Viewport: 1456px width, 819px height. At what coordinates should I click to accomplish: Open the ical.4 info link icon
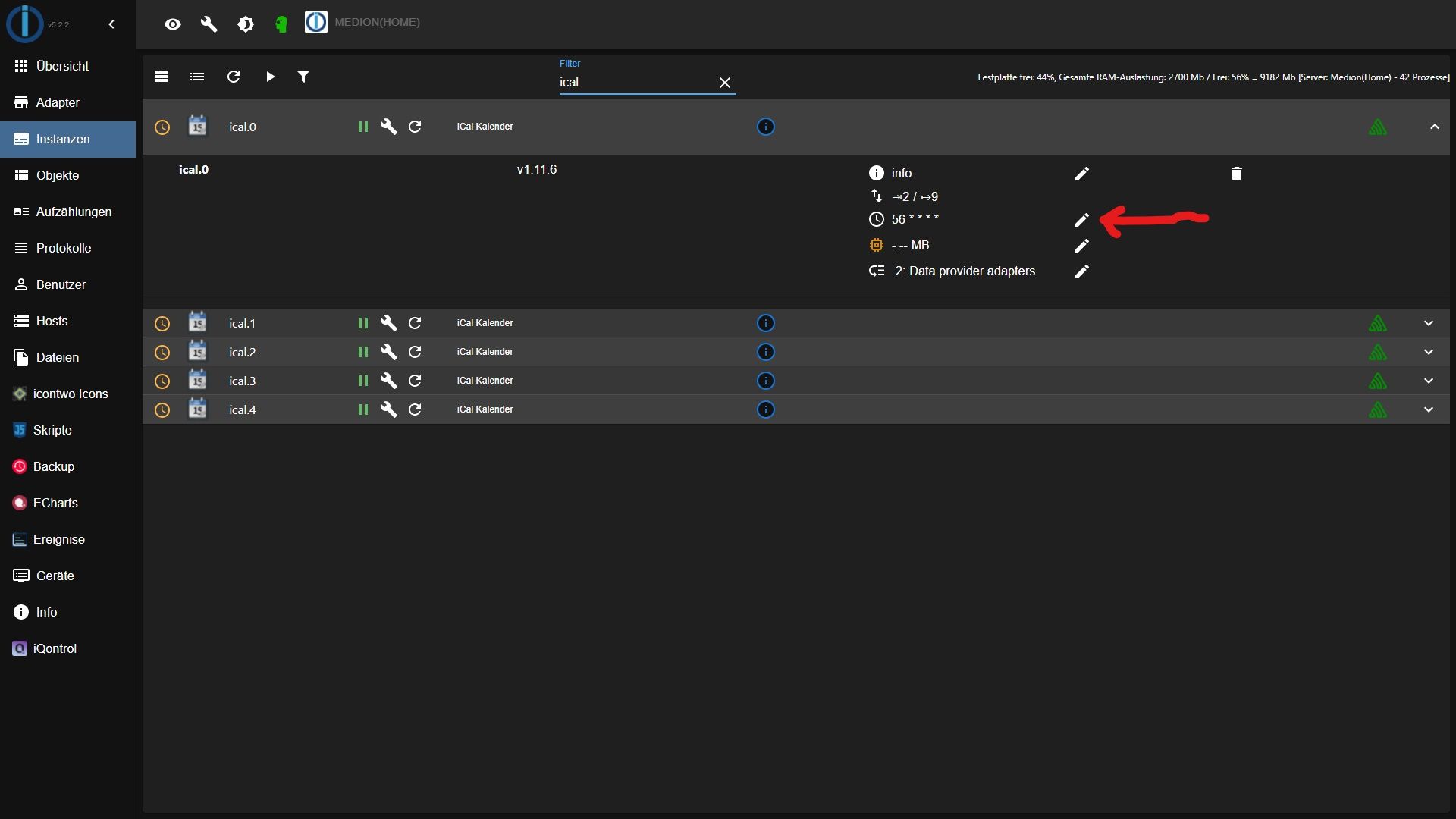click(766, 409)
